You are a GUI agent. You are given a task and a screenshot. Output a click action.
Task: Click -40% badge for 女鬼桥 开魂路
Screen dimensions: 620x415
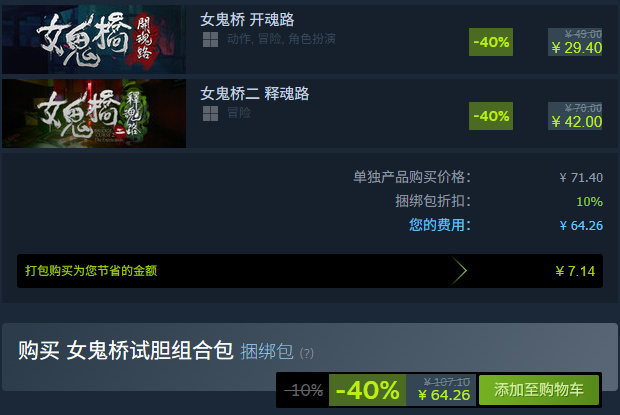point(491,42)
